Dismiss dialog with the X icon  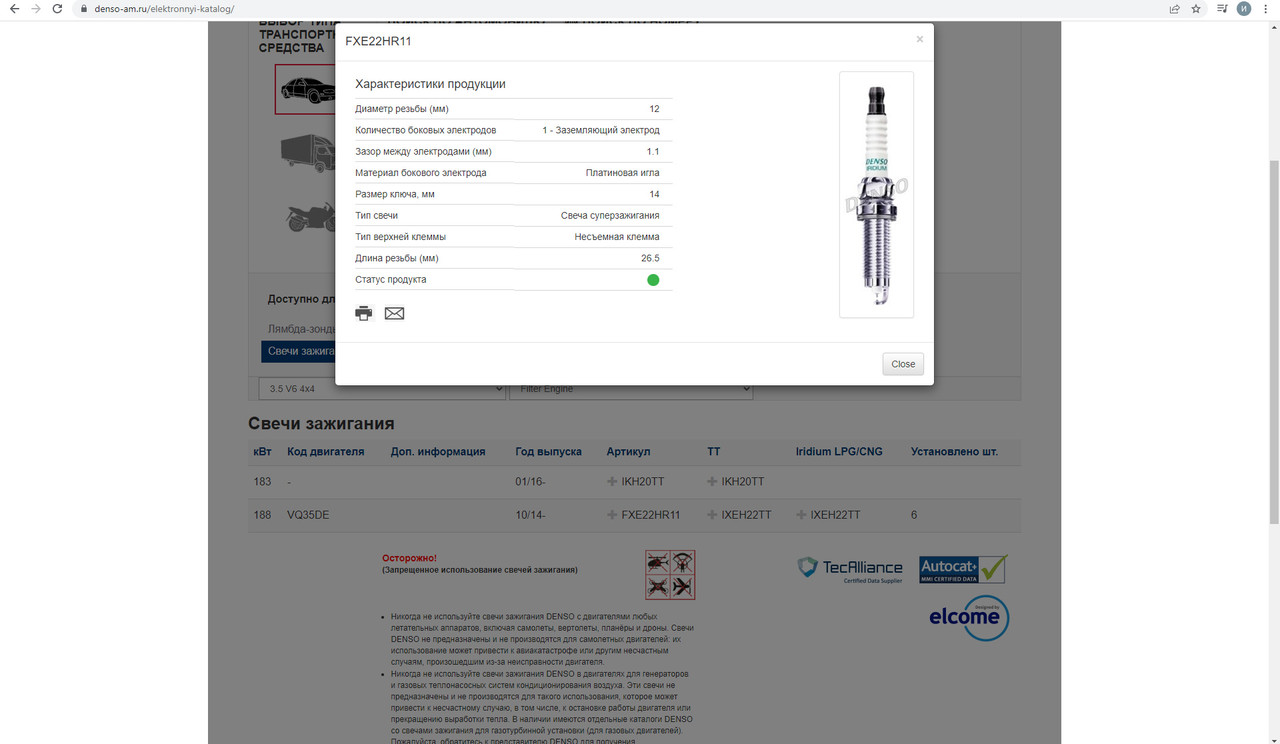pos(919,40)
